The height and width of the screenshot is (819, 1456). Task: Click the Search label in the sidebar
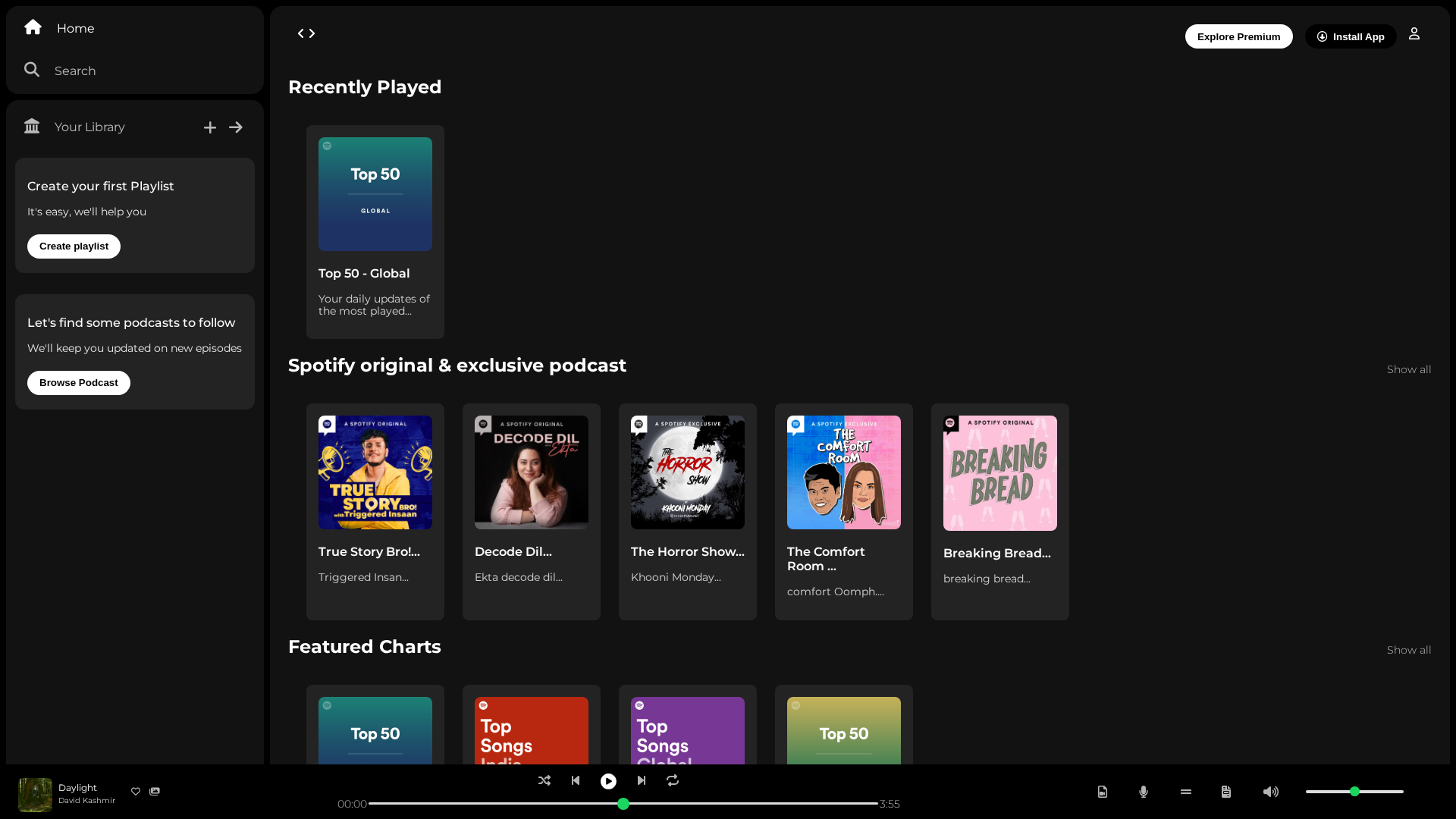tap(75, 71)
